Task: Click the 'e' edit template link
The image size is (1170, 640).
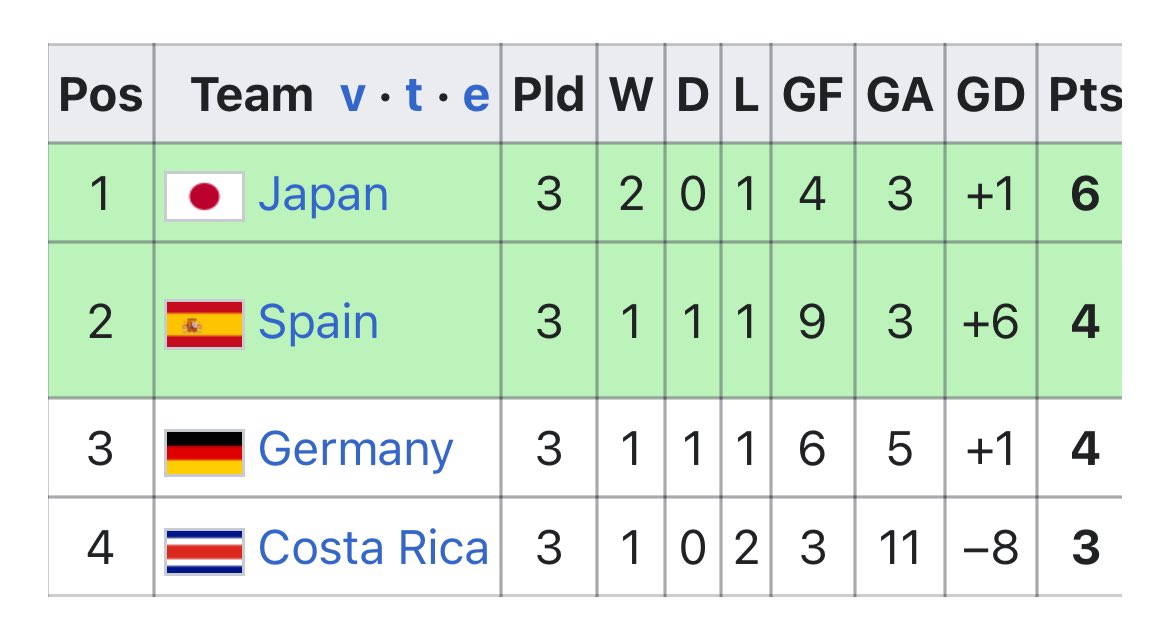Action: (x=476, y=96)
